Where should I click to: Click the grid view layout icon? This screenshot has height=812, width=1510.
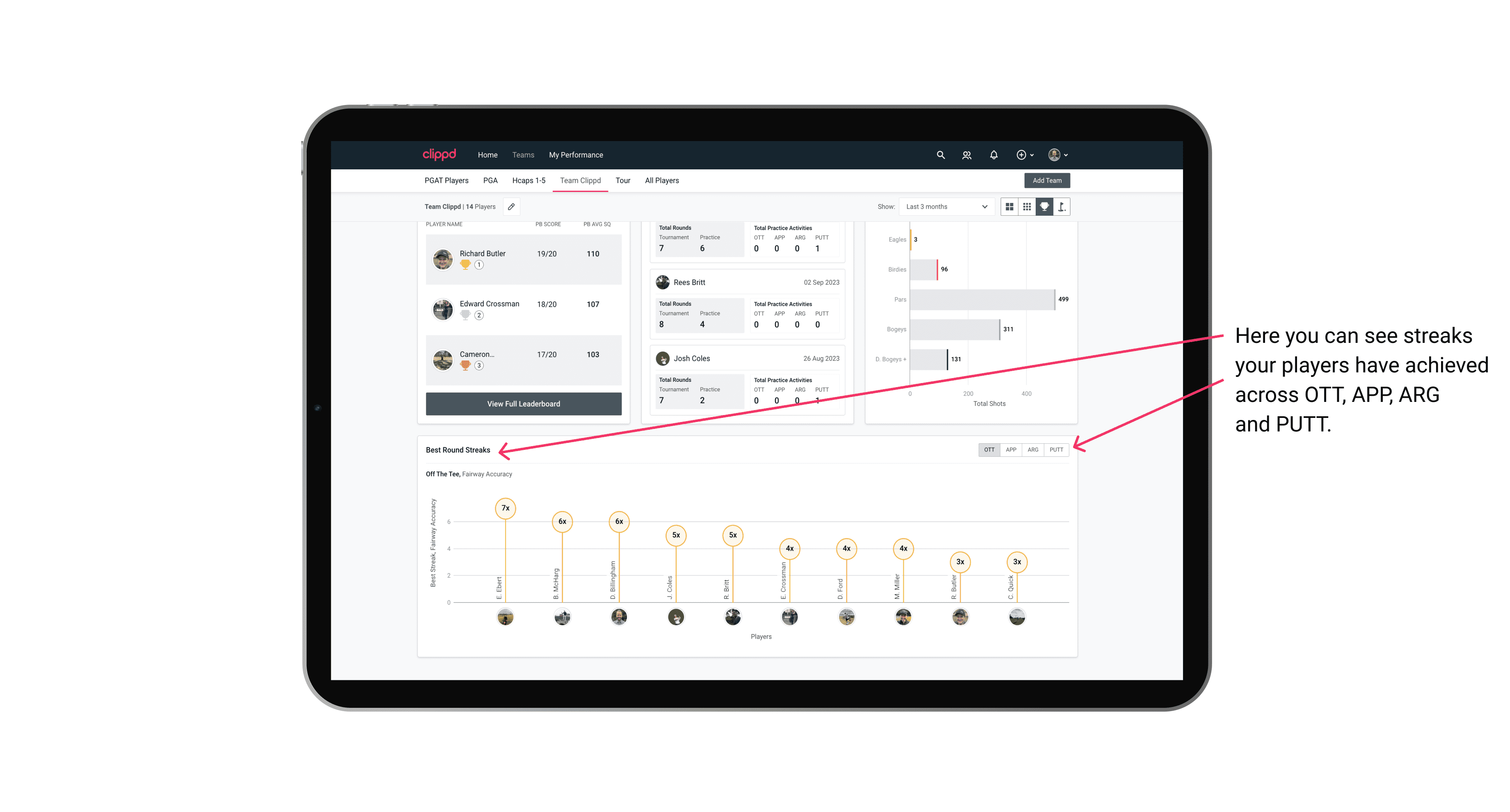1010,207
